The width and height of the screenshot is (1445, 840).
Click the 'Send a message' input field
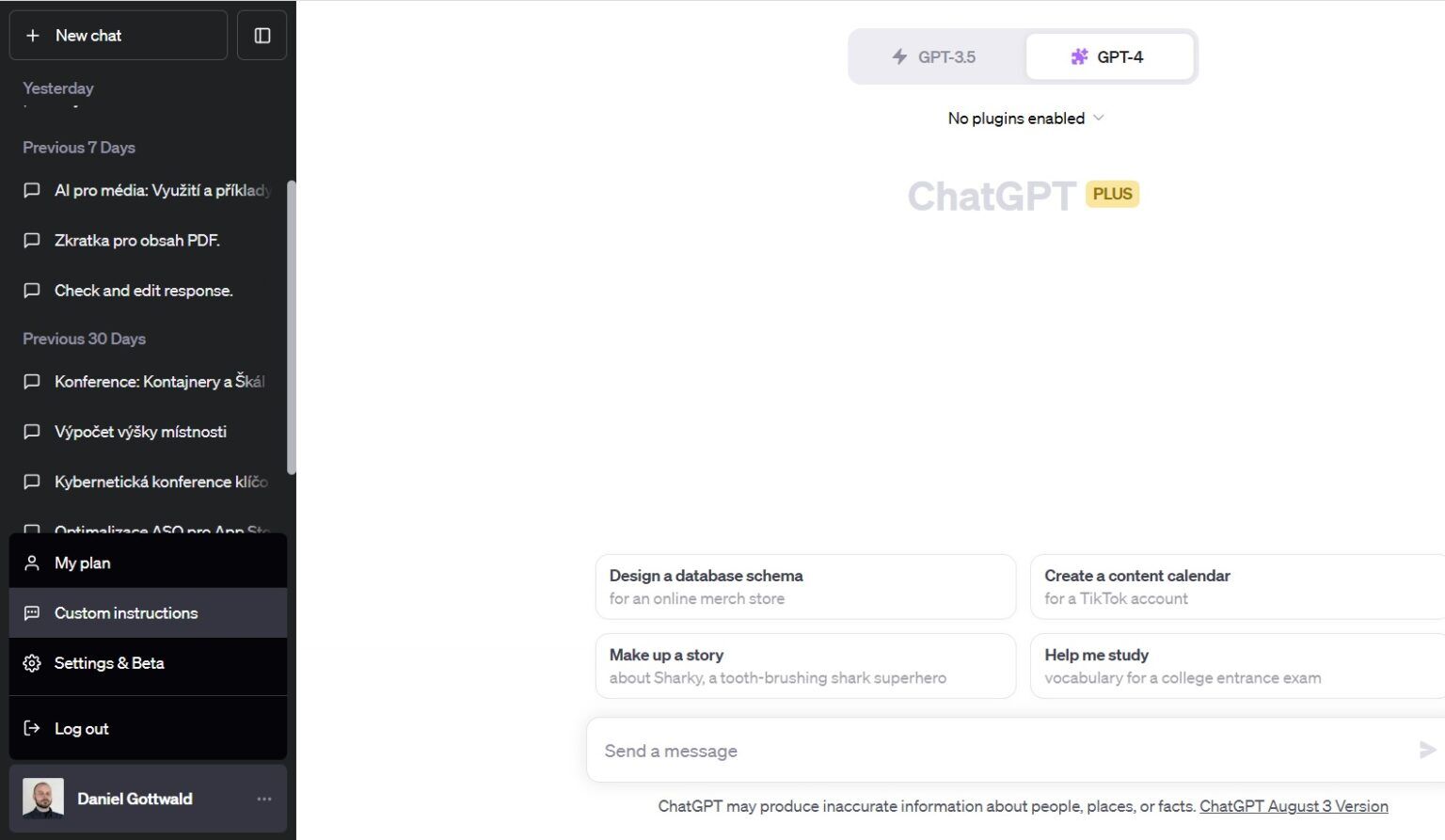[x=847, y=750]
